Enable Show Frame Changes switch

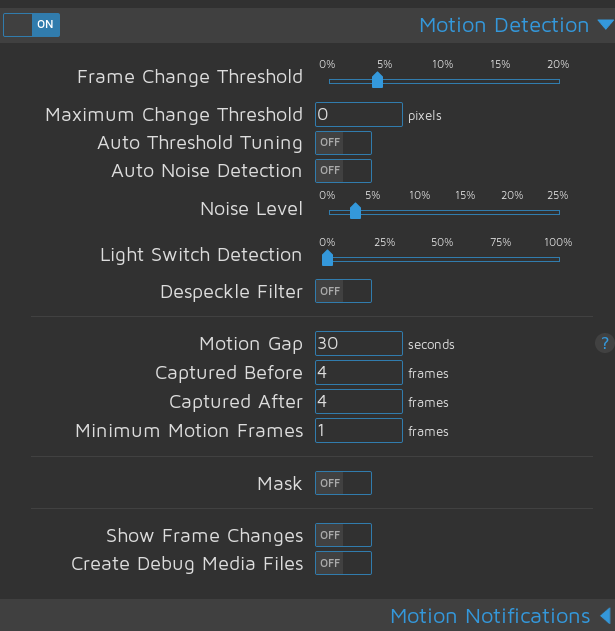(x=343, y=535)
